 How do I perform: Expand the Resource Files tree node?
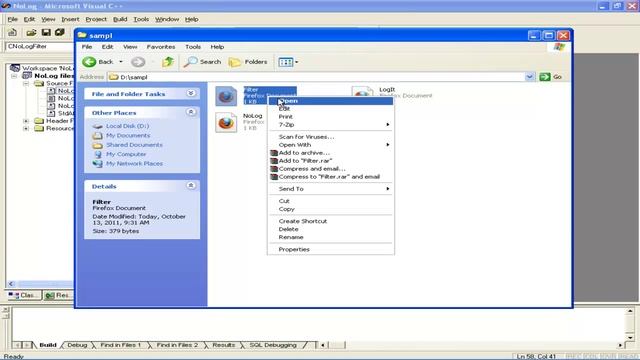26,128
